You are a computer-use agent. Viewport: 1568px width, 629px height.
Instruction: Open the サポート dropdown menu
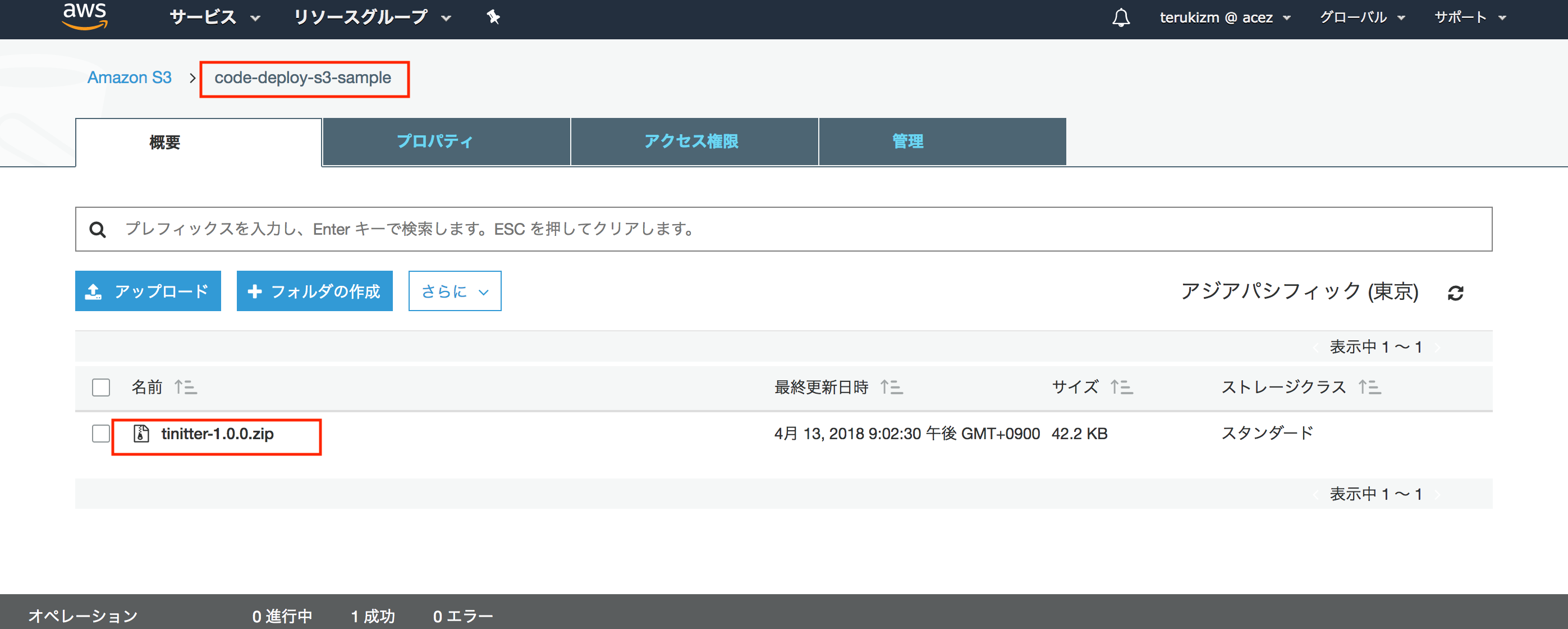[1470, 17]
